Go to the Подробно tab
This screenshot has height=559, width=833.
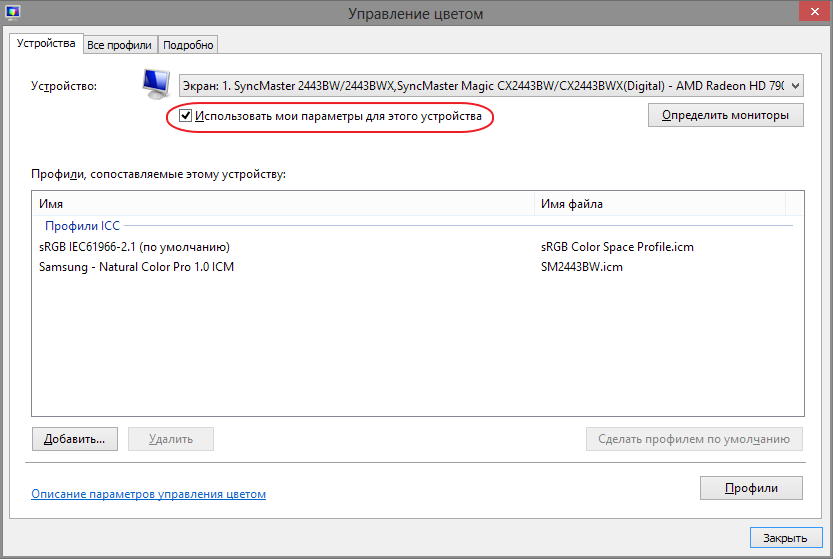click(188, 45)
